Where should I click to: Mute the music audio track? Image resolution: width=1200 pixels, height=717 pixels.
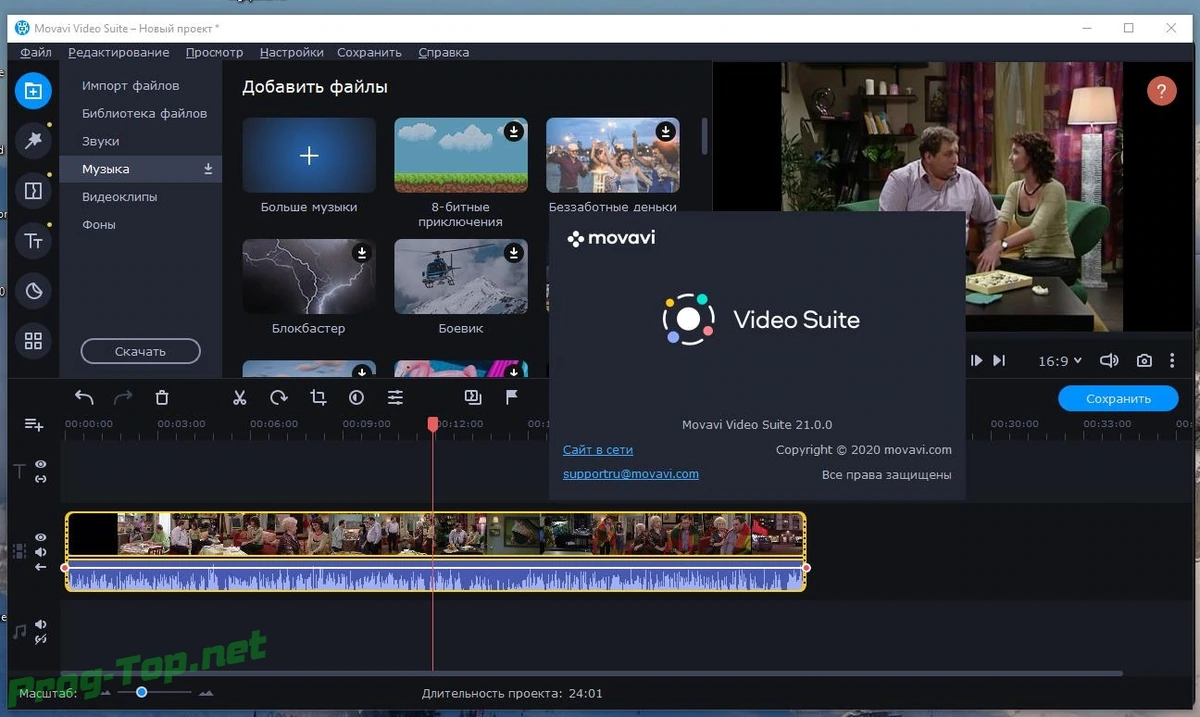pyautogui.click(x=41, y=625)
